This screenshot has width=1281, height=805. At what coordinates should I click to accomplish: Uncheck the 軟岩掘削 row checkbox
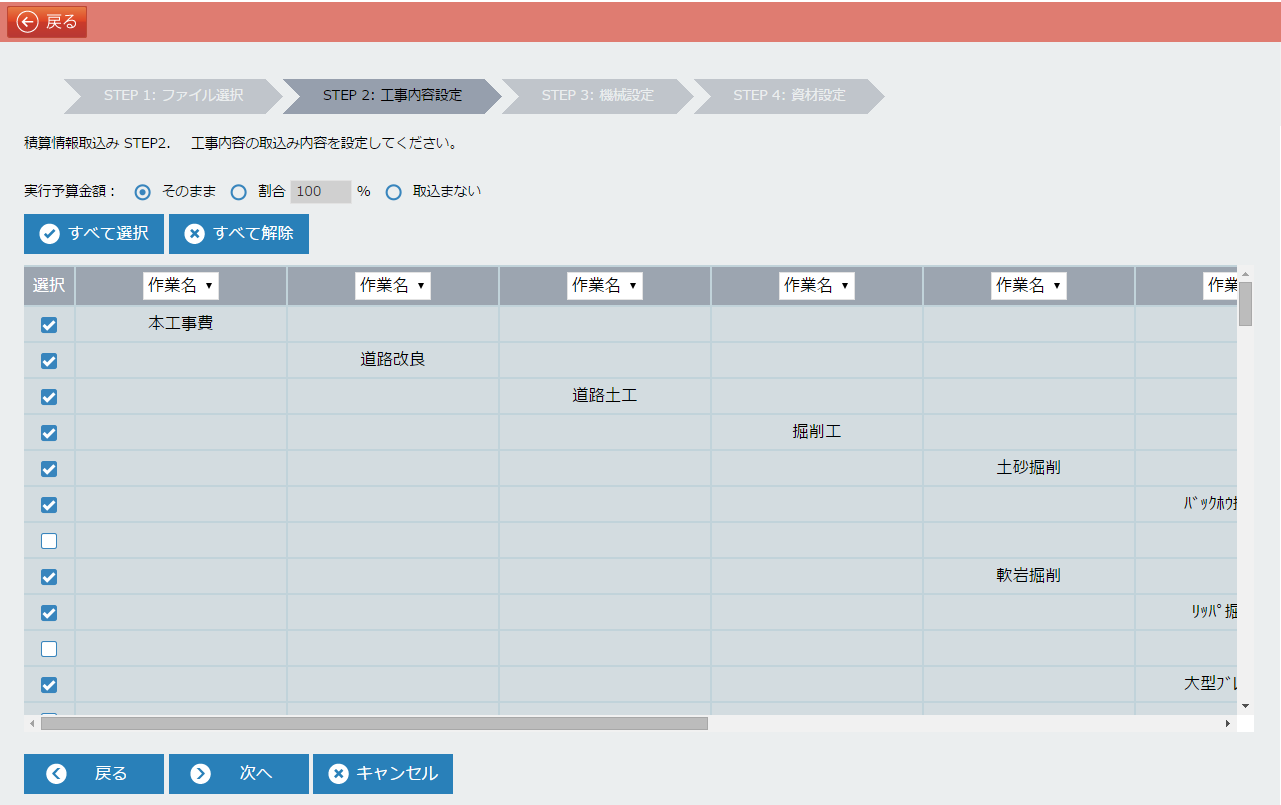pyautogui.click(x=49, y=577)
